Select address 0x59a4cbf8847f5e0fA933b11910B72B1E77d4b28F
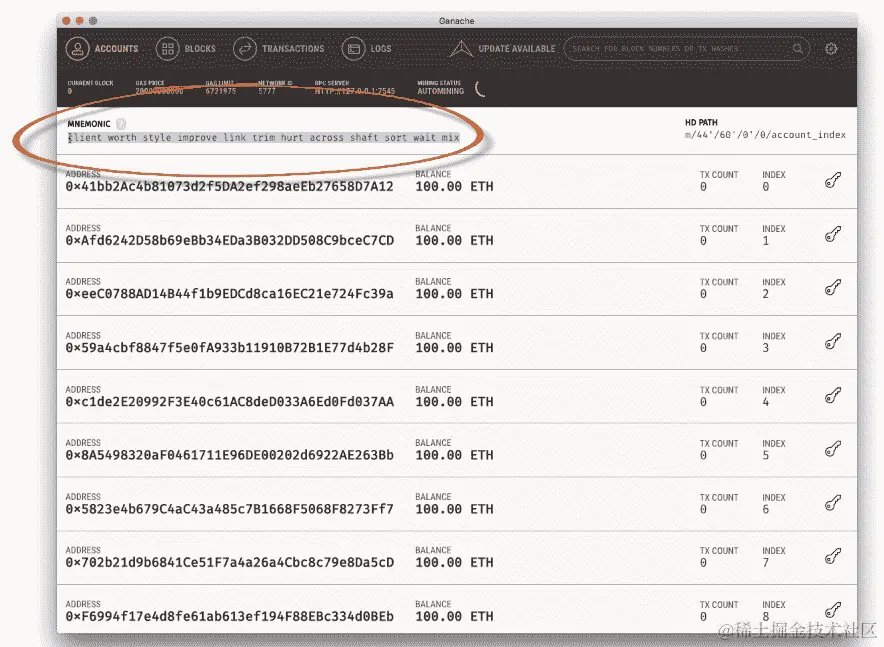Image resolution: width=884 pixels, height=647 pixels. (x=229, y=348)
